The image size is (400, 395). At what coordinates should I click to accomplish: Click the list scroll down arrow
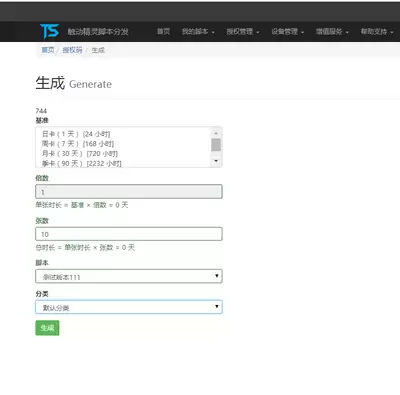point(216,161)
